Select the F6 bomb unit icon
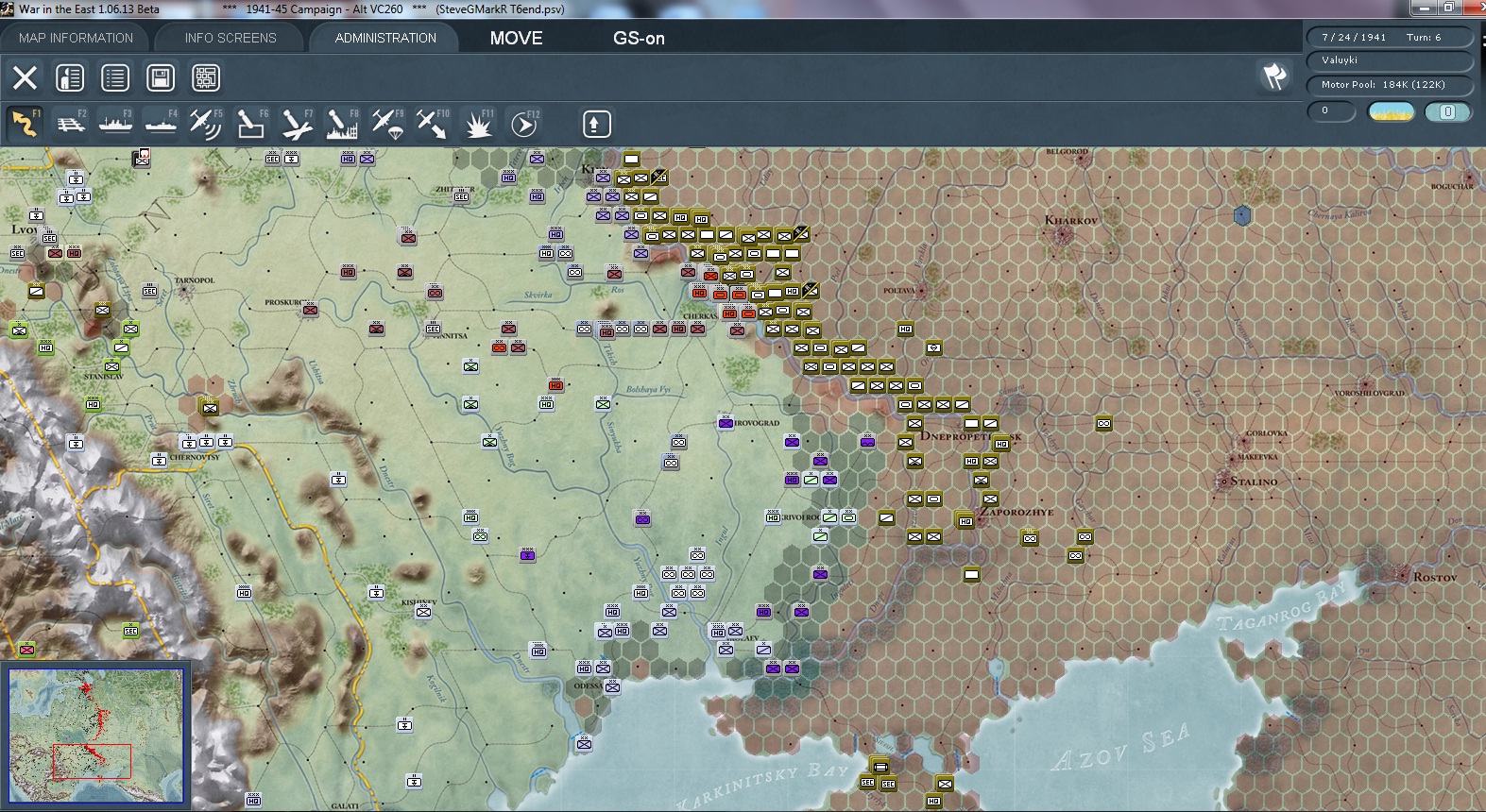1486x812 pixels. [251, 124]
